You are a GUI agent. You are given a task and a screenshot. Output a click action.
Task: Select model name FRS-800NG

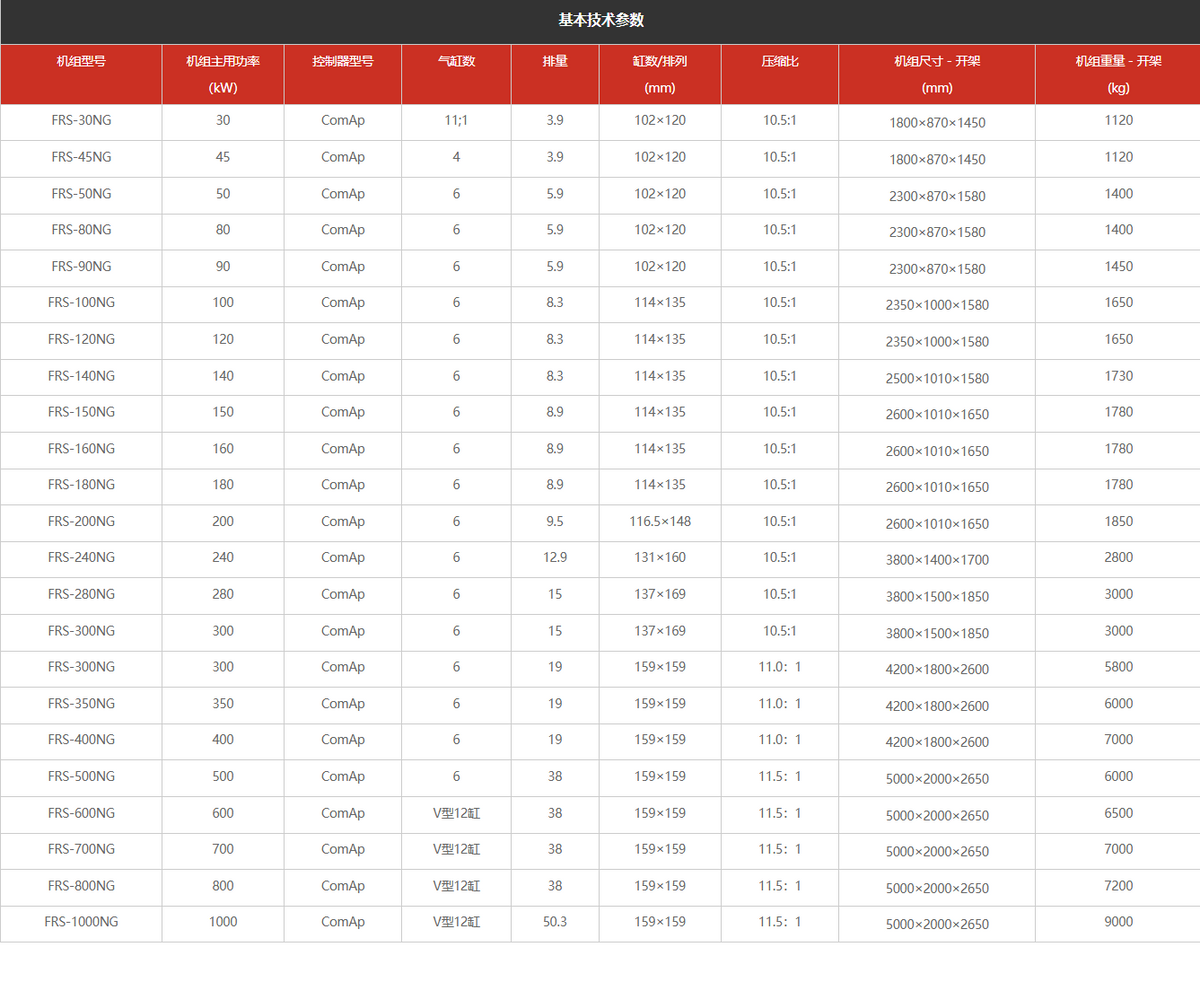click(81, 886)
